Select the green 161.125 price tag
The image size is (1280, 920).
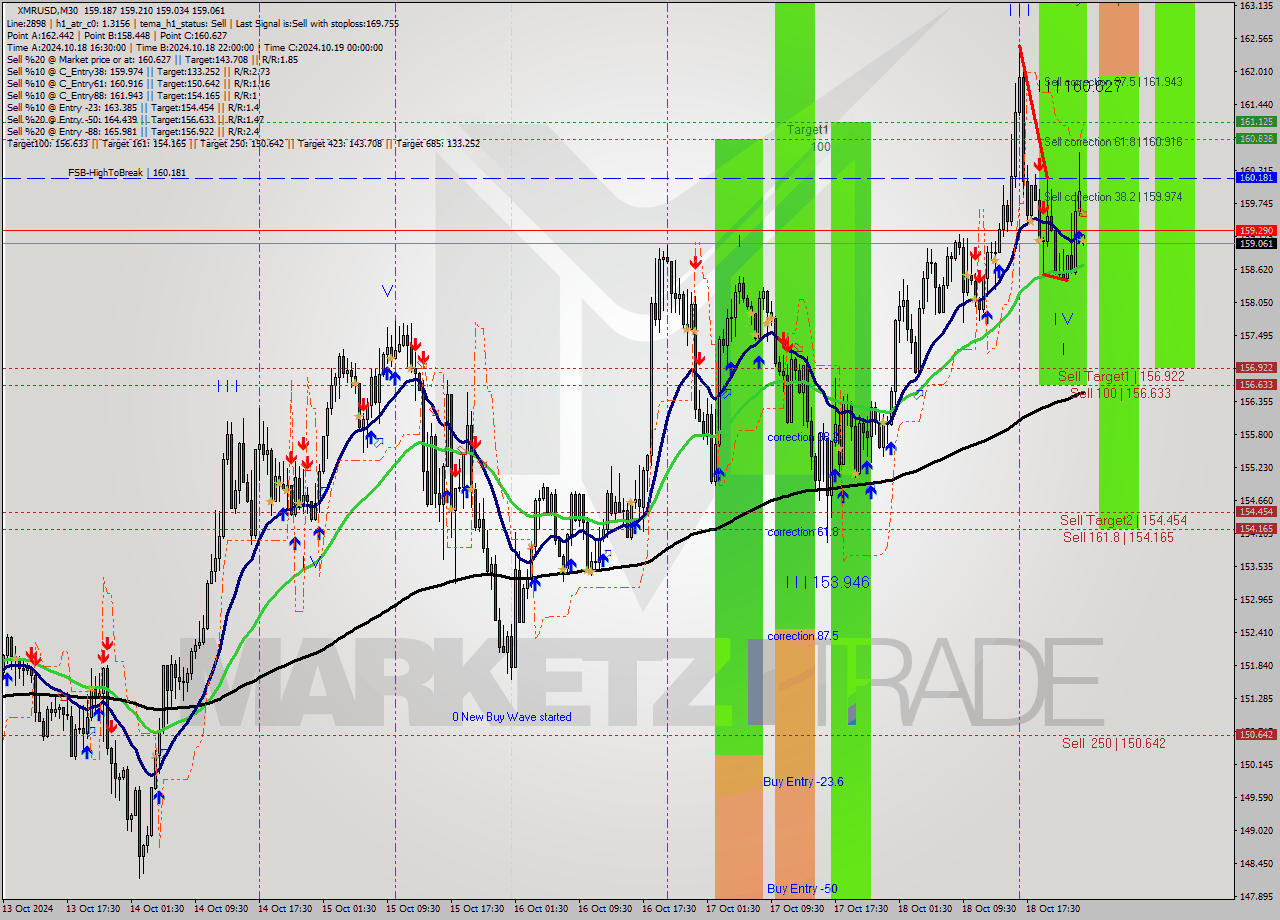pyautogui.click(x=1256, y=121)
